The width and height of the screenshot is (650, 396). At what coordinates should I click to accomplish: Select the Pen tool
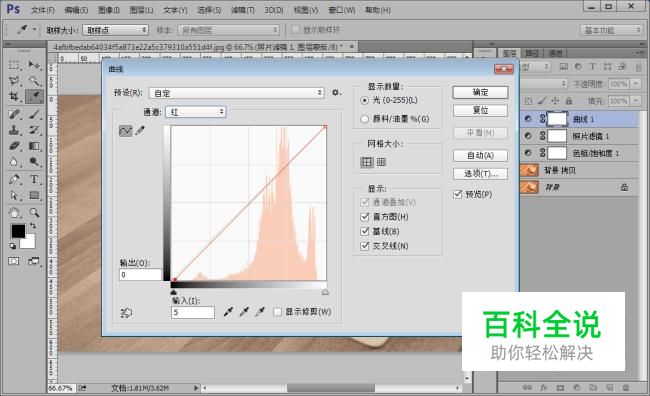click(14, 179)
